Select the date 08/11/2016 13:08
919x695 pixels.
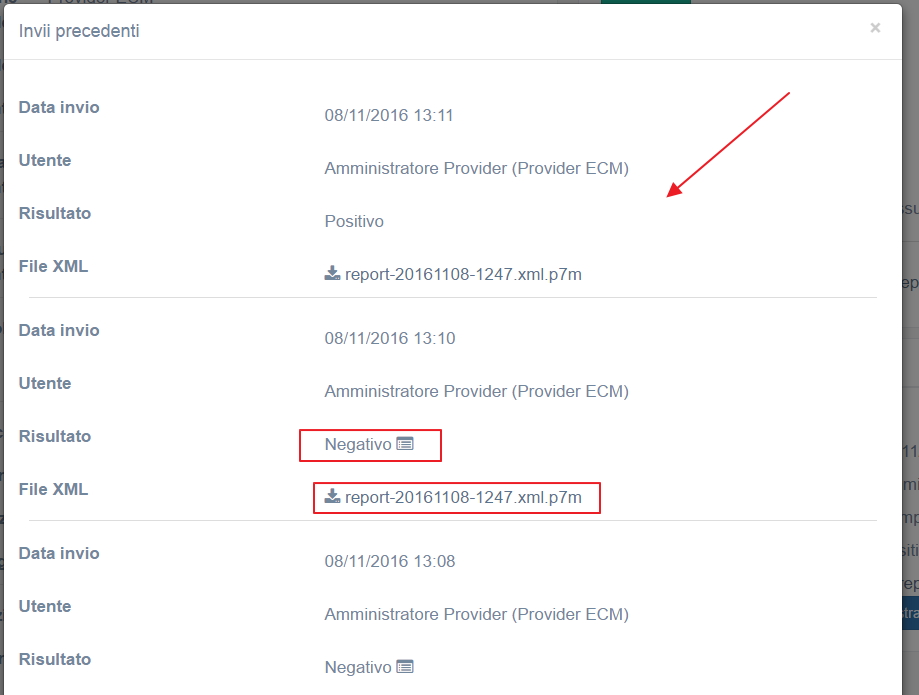click(389, 561)
